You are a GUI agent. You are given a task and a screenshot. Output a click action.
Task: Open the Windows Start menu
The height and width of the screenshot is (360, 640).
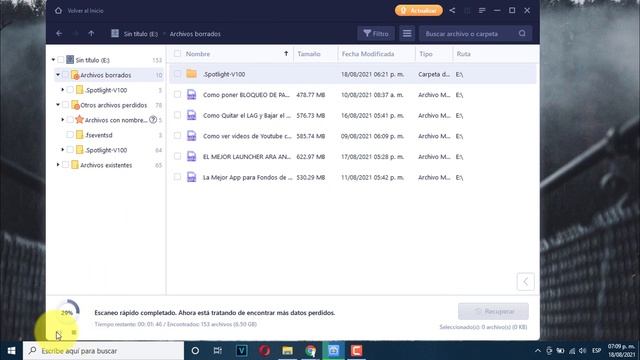coord(11,351)
